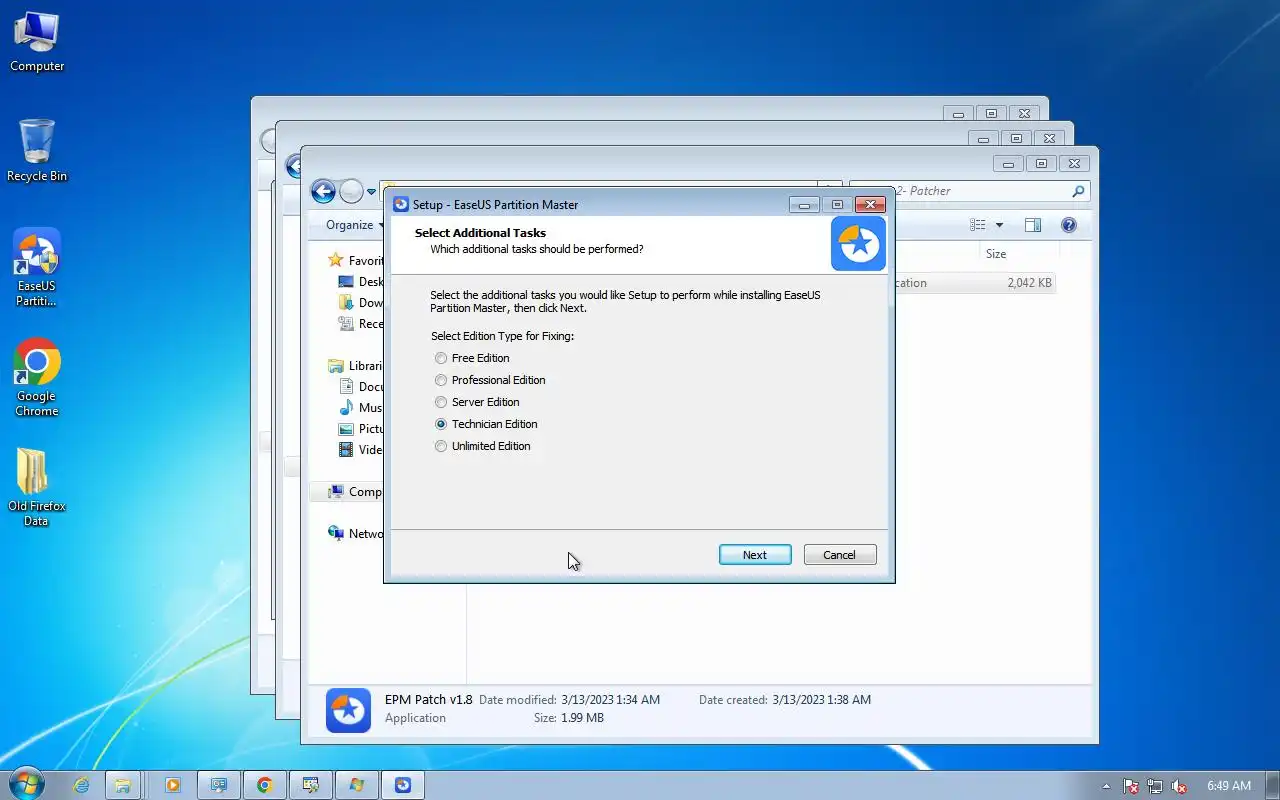
Task: Select the Technician Edition radio button
Action: point(441,424)
